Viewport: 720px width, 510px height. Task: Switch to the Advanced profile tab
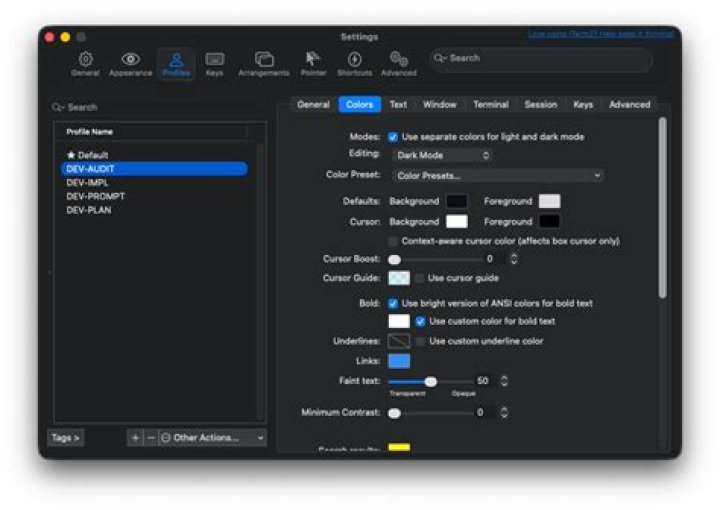pyautogui.click(x=630, y=105)
